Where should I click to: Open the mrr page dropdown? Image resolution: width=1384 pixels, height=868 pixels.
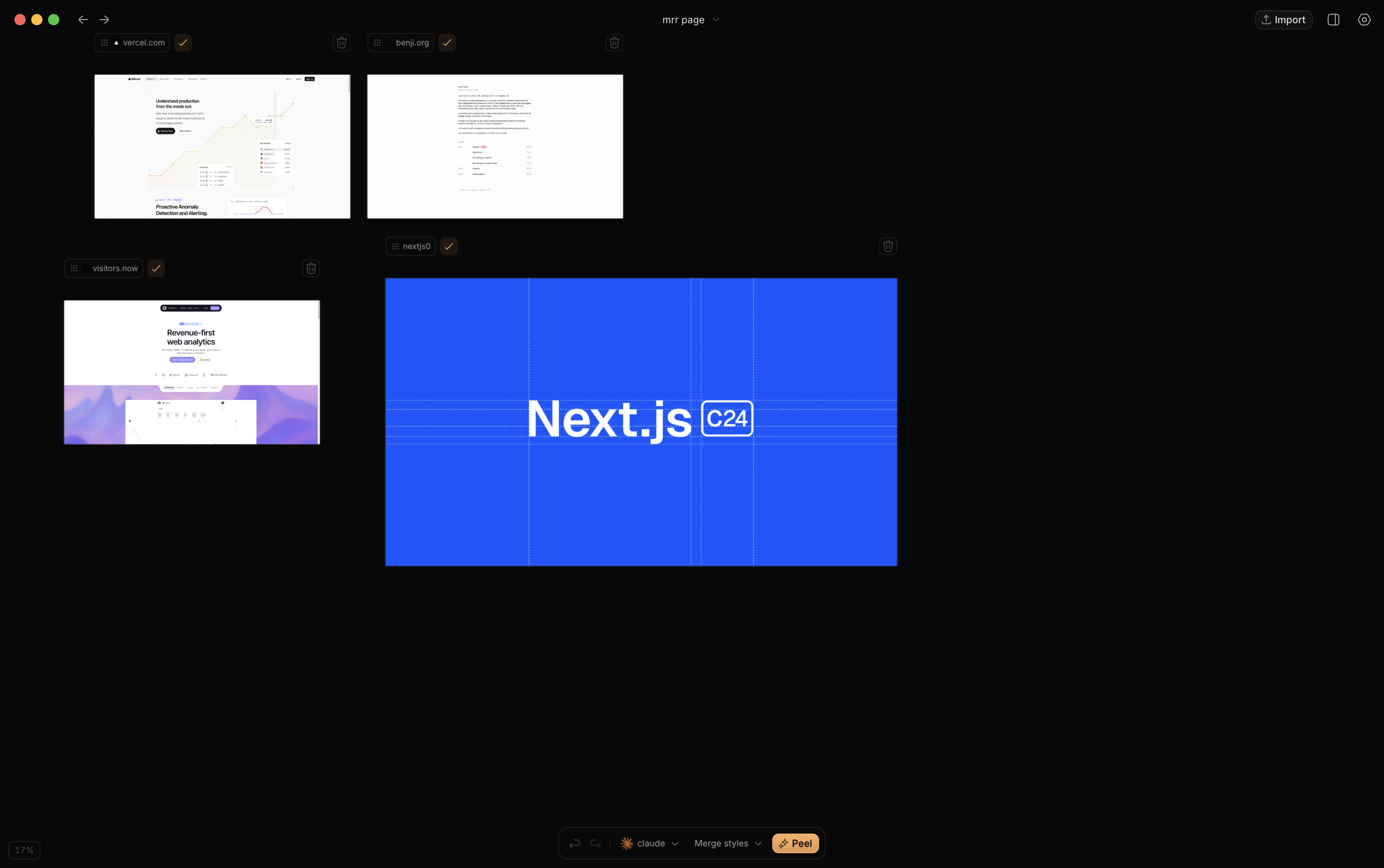(690, 20)
